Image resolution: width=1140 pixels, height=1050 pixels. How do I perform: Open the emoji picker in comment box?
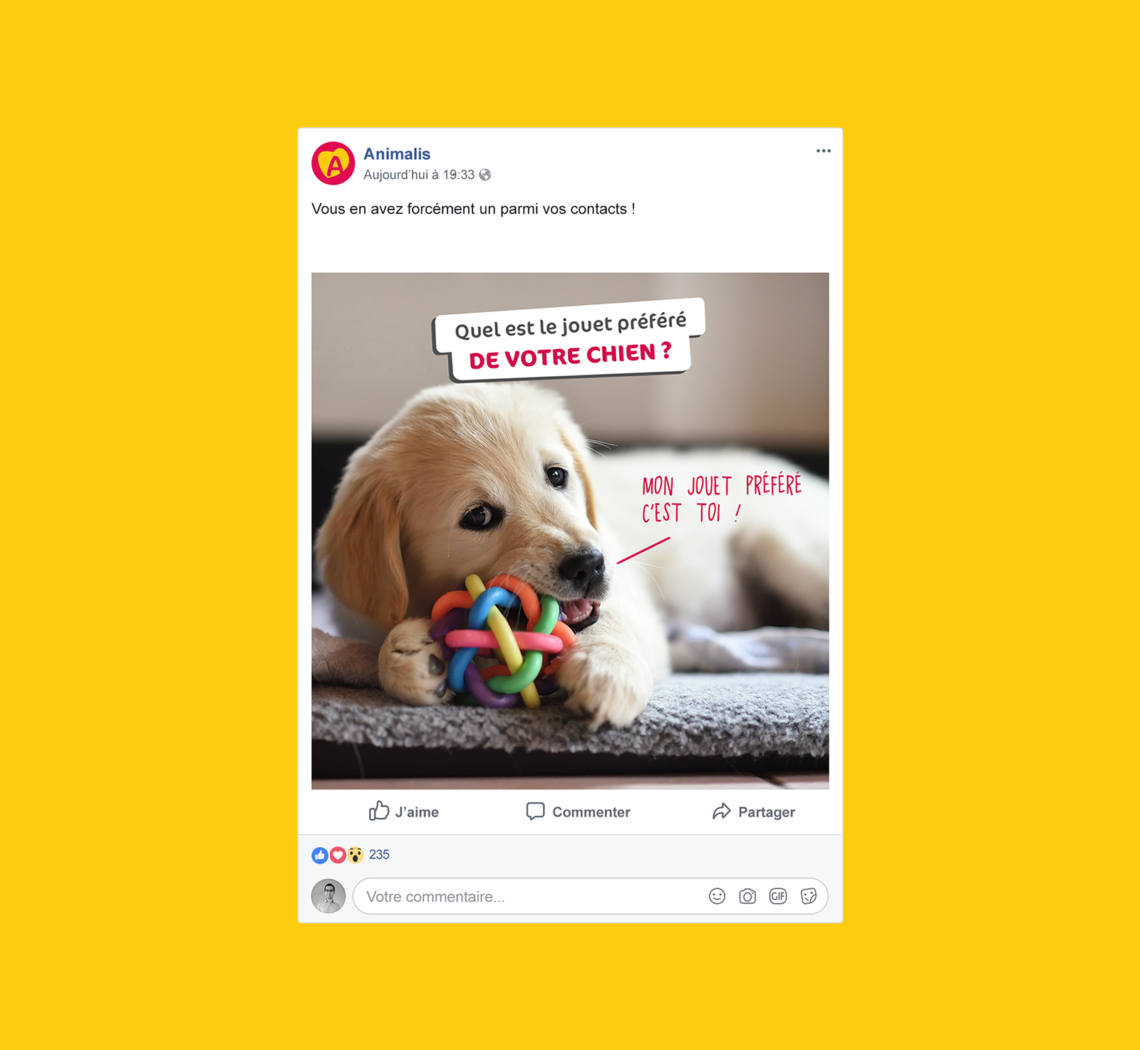click(717, 897)
